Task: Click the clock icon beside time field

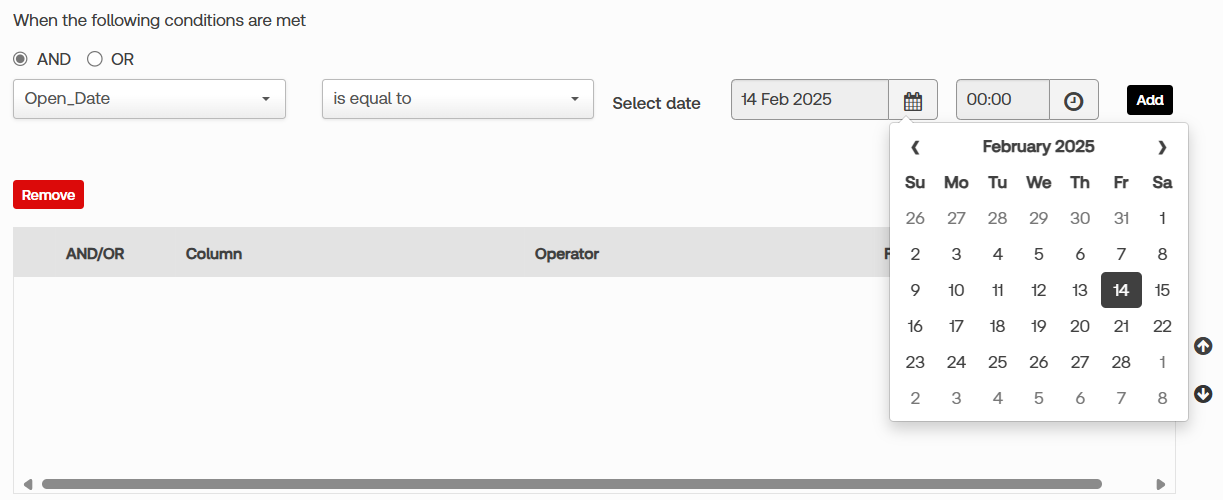Action: 1073,100
